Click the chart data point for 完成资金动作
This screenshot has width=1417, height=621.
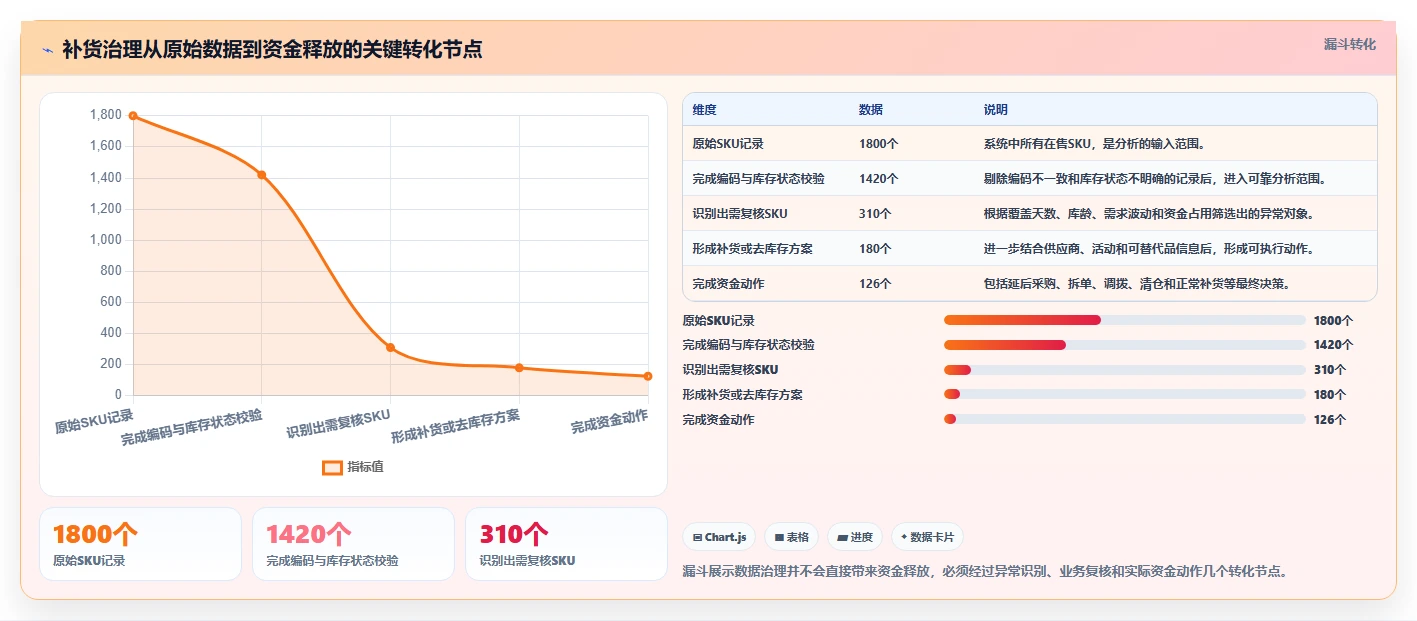648,376
